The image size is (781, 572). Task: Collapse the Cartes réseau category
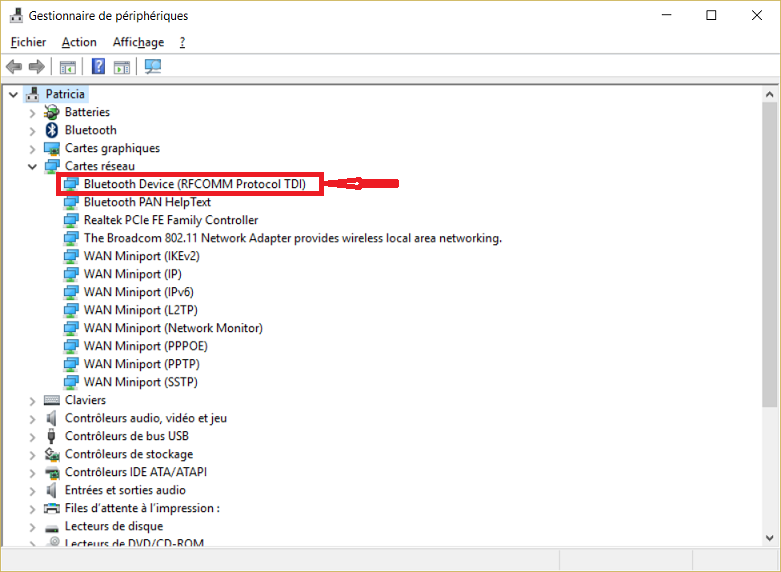32,166
